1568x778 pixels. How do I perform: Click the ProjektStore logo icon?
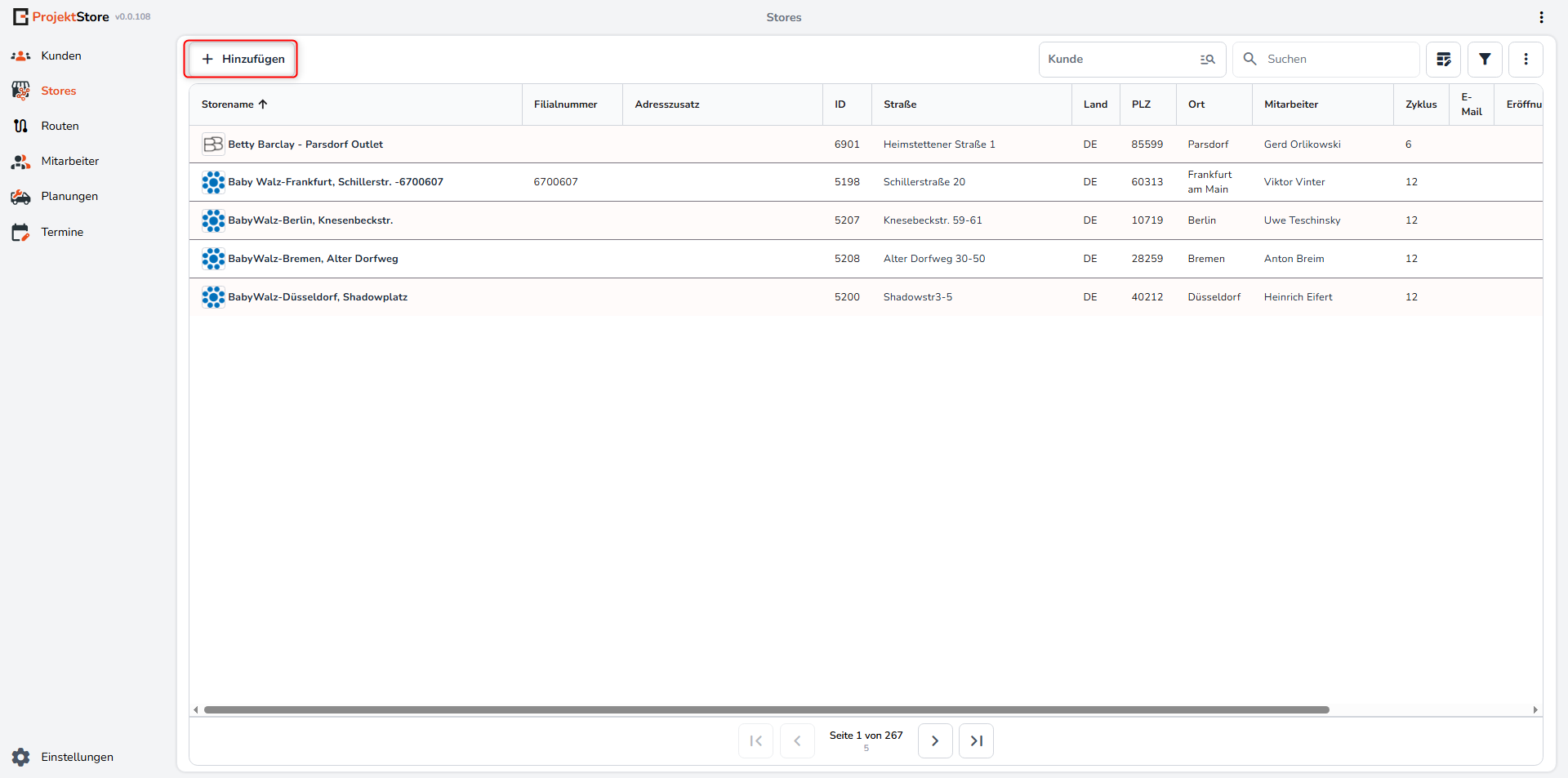tap(20, 16)
